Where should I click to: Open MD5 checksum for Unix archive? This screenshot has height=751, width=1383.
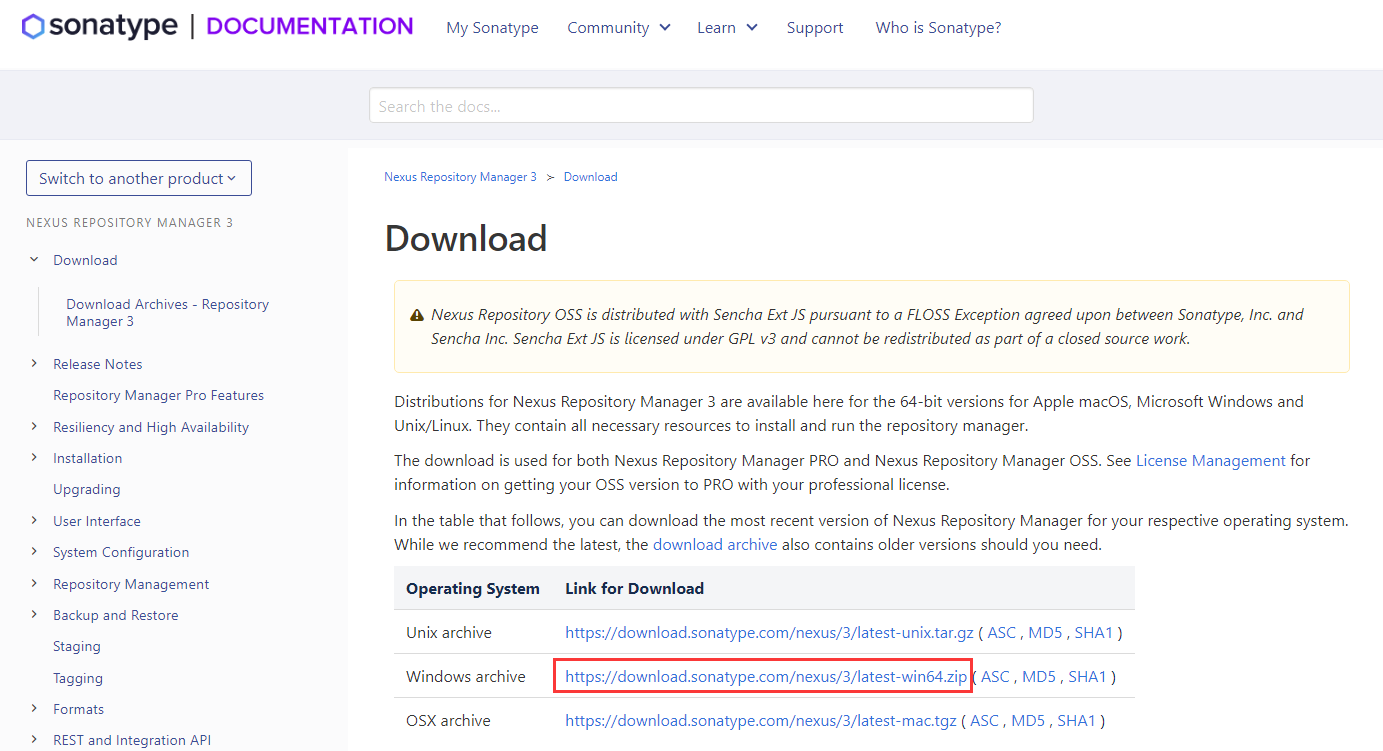1045,633
